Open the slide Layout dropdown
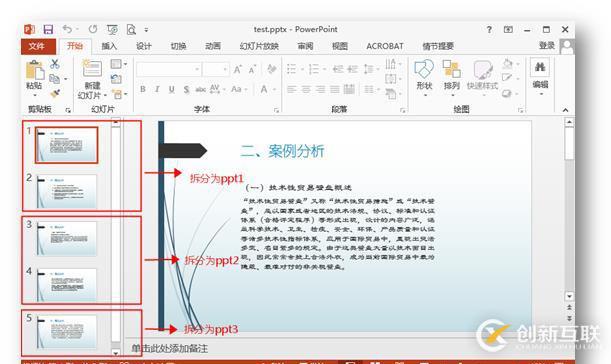The height and width of the screenshot is (364, 611). pyautogui.click(x=118, y=64)
